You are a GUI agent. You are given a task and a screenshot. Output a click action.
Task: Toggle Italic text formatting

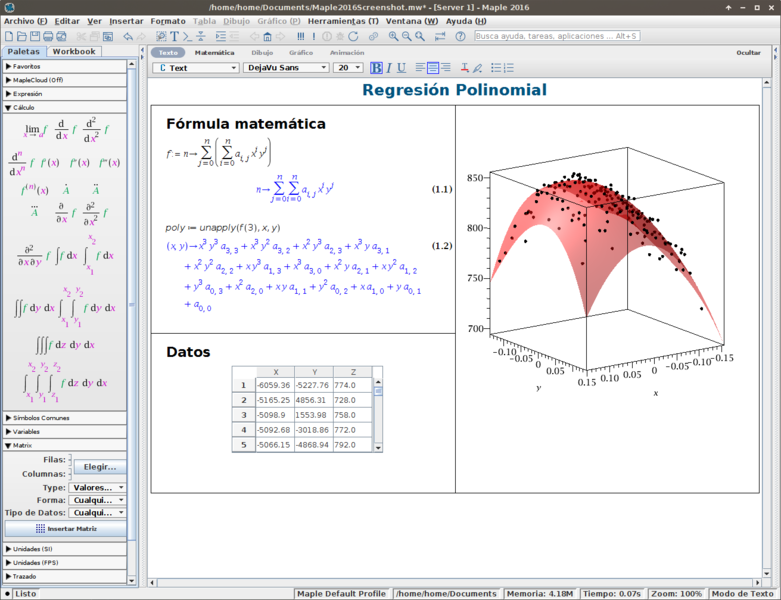389,68
